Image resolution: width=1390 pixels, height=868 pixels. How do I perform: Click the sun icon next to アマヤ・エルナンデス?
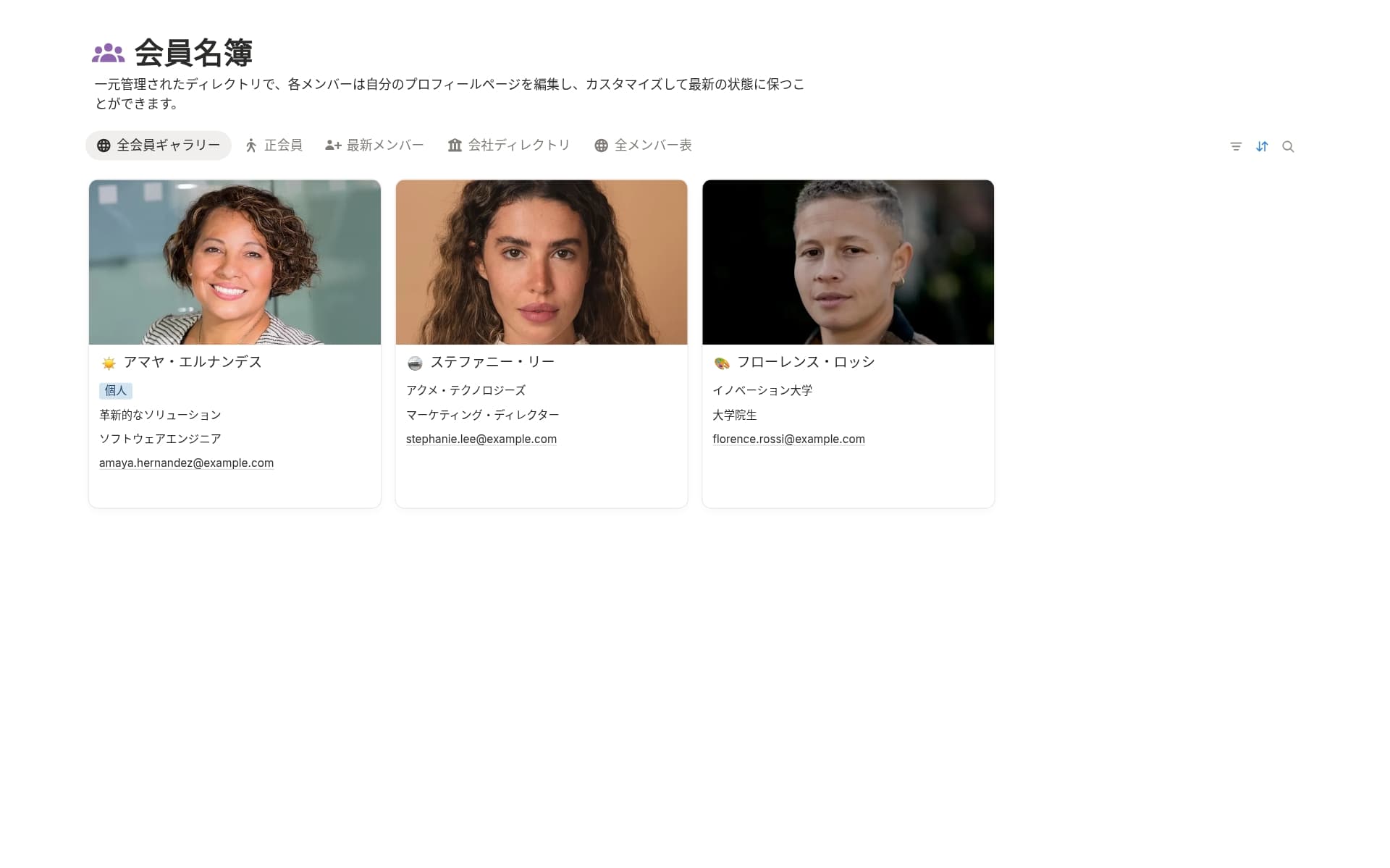click(109, 363)
